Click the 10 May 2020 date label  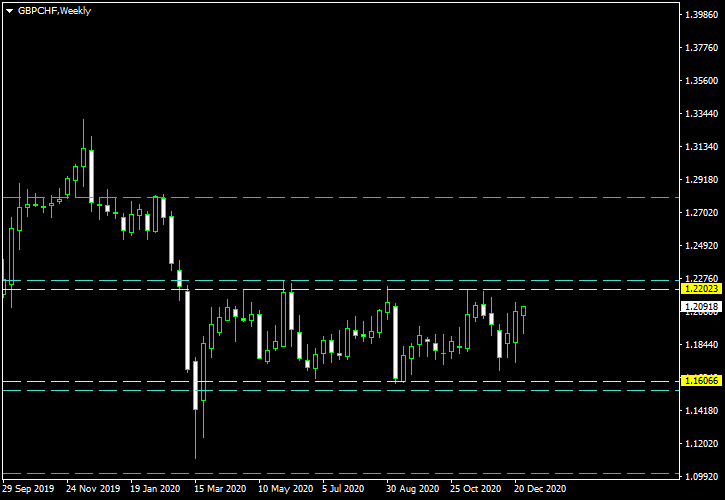(x=285, y=488)
